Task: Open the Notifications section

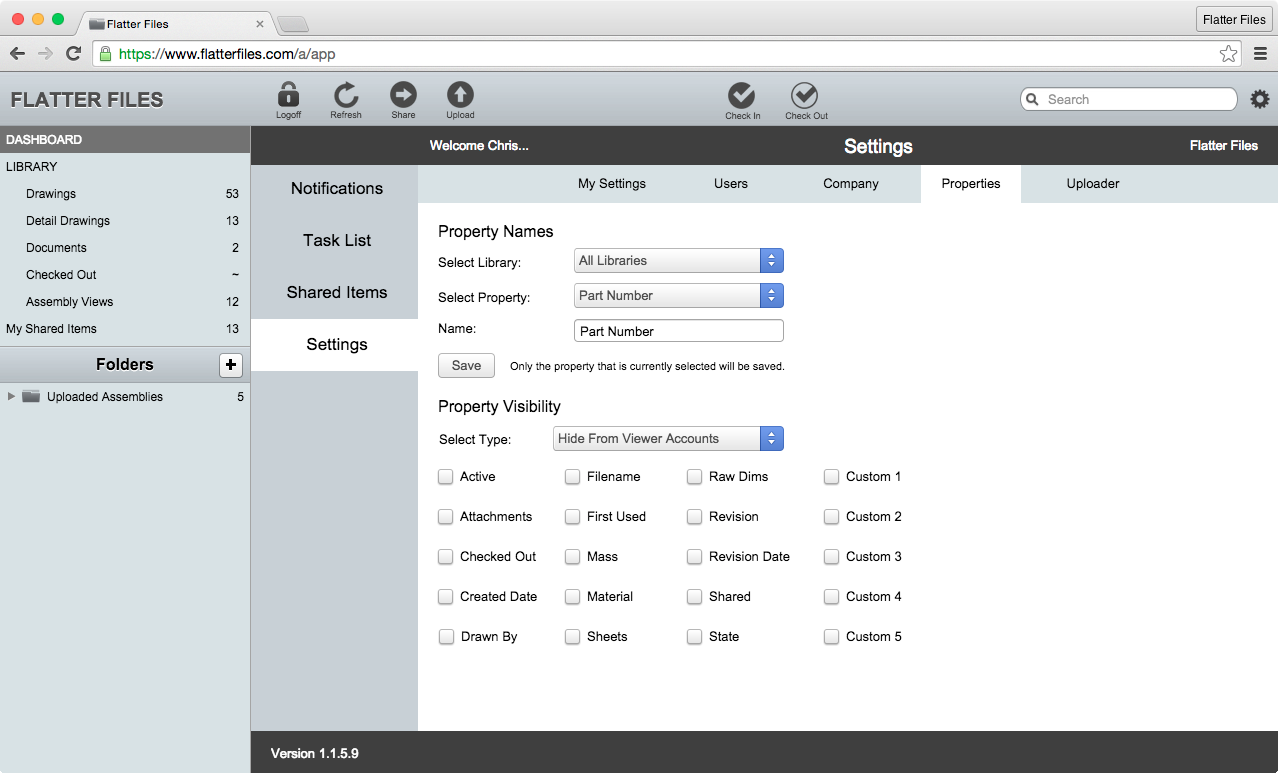Action: 335,189
